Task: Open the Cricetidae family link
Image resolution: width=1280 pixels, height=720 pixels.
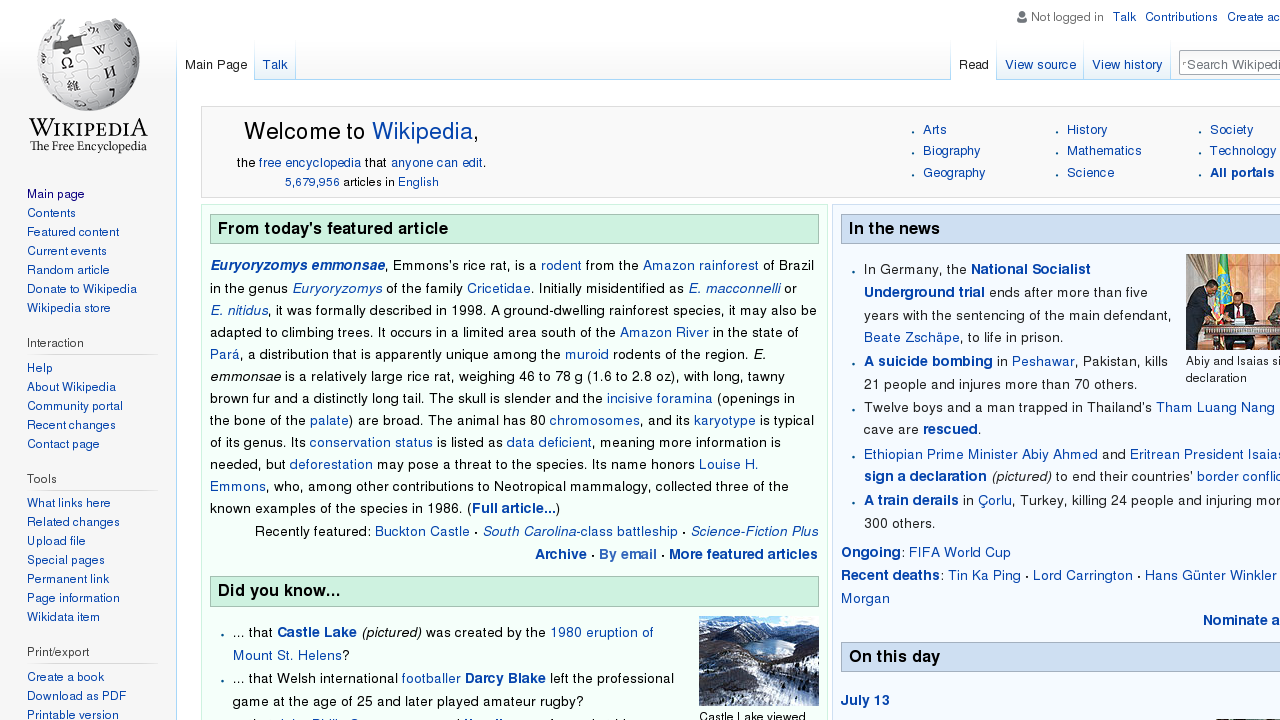Action: pyautogui.click(x=499, y=288)
